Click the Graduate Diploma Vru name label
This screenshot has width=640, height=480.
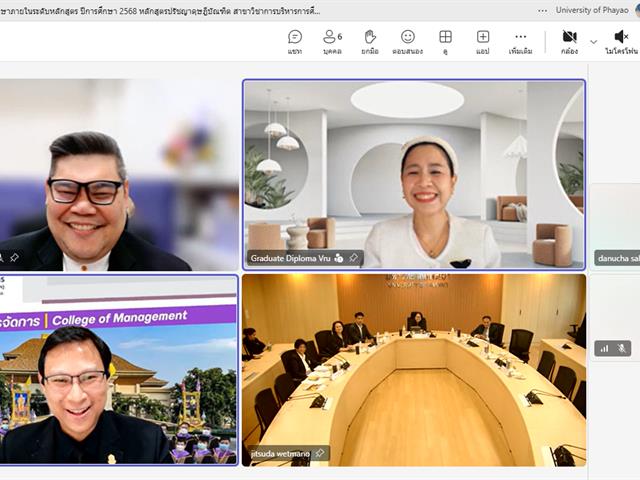pos(290,258)
